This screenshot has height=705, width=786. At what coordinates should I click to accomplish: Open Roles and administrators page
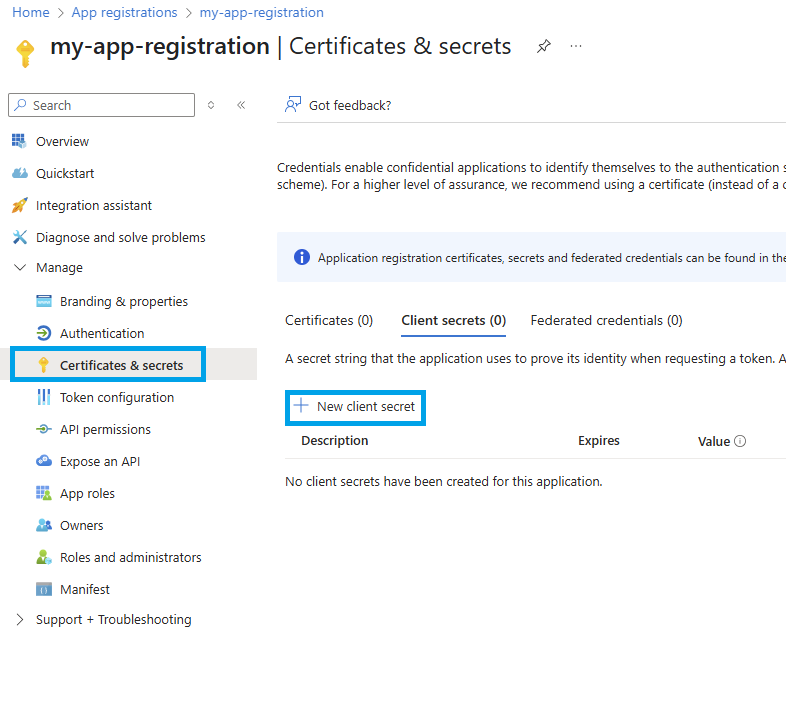coord(130,558)
